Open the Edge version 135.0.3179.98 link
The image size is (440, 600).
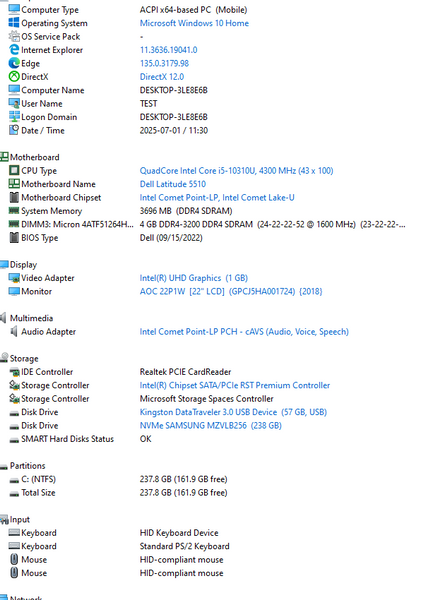[164, 63]
